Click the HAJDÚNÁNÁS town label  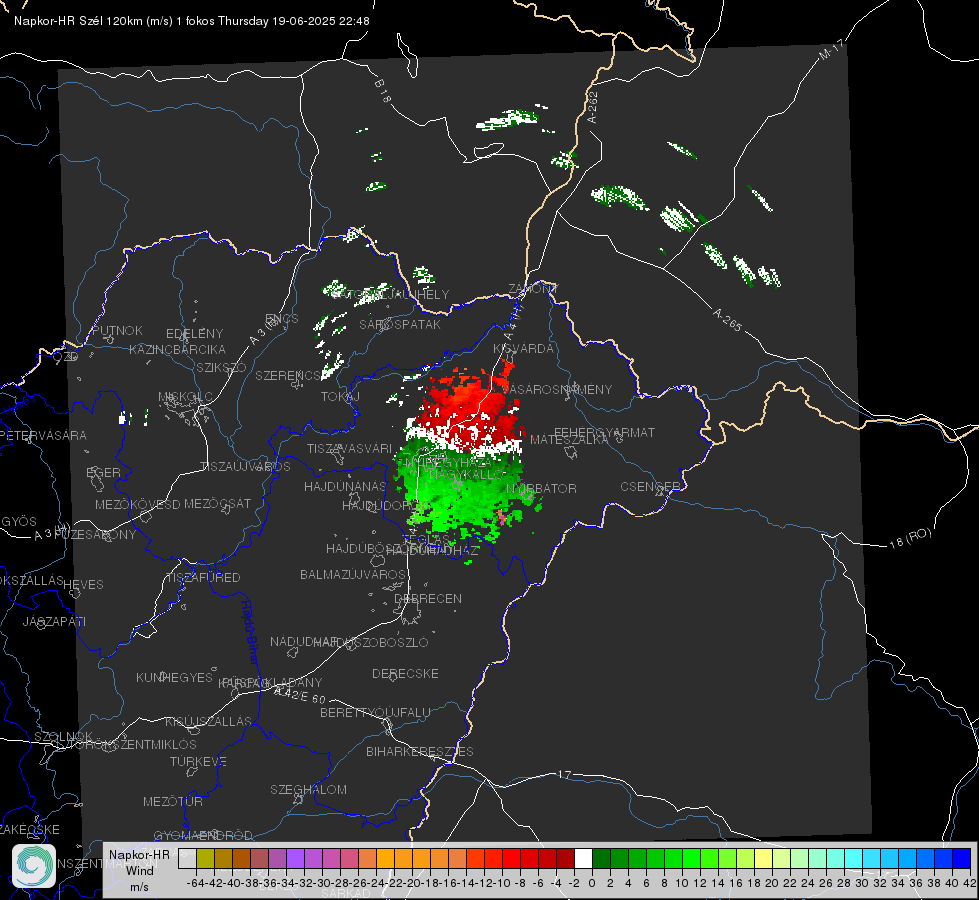[x=345, y=486]
